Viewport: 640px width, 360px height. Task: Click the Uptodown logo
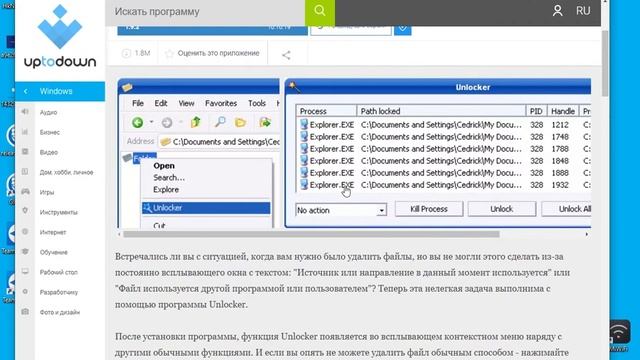coord(60,36)
